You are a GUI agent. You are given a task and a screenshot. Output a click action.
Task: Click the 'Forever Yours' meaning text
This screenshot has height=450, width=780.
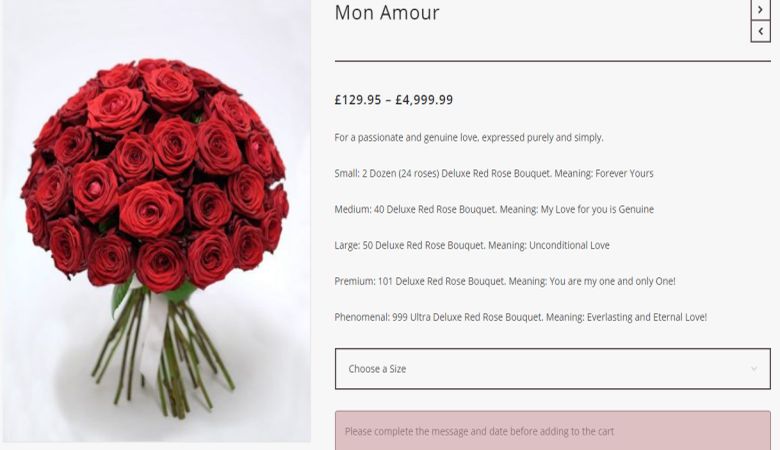click(624, 173)
